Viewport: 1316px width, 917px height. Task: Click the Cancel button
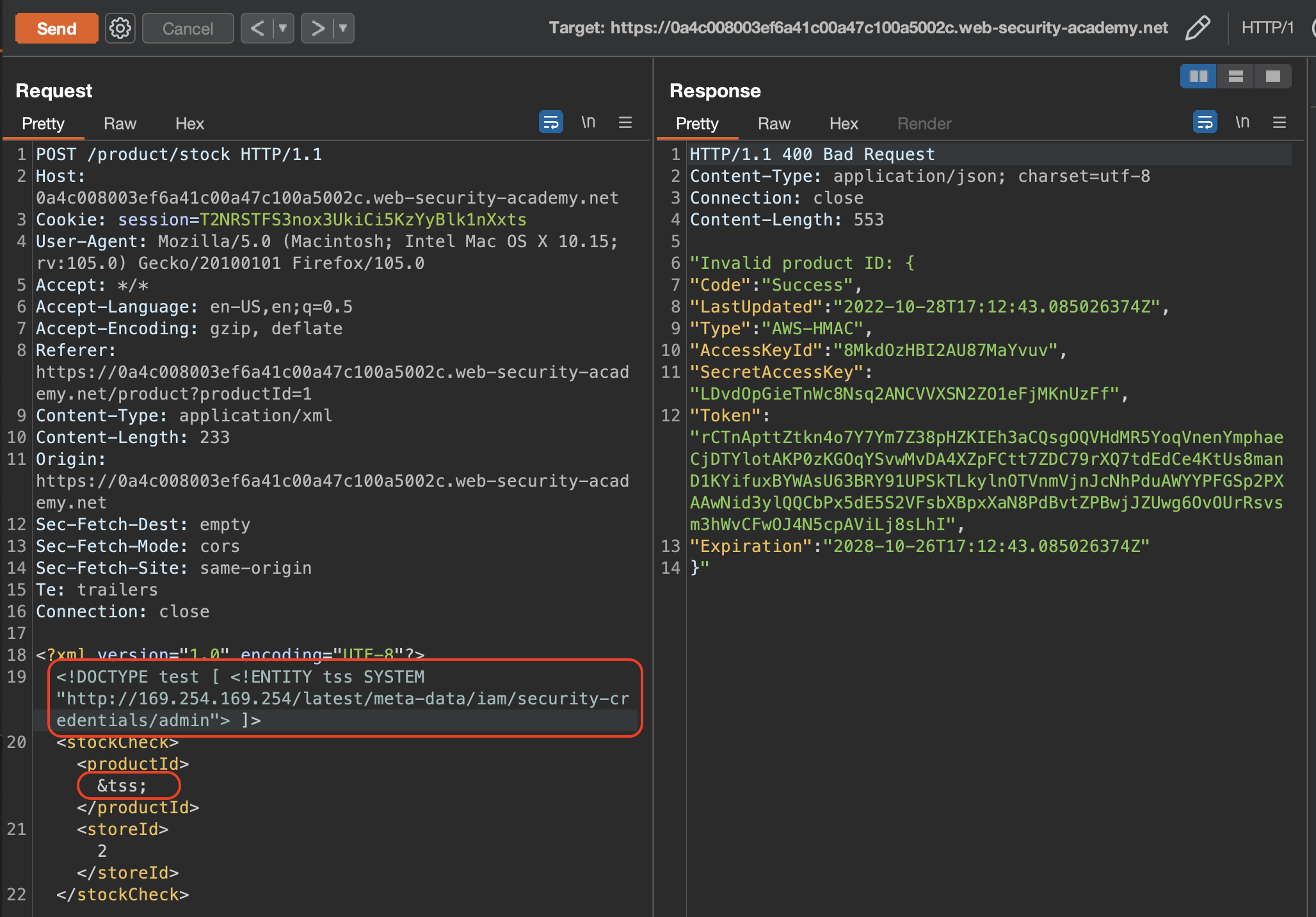click(188, 29)
